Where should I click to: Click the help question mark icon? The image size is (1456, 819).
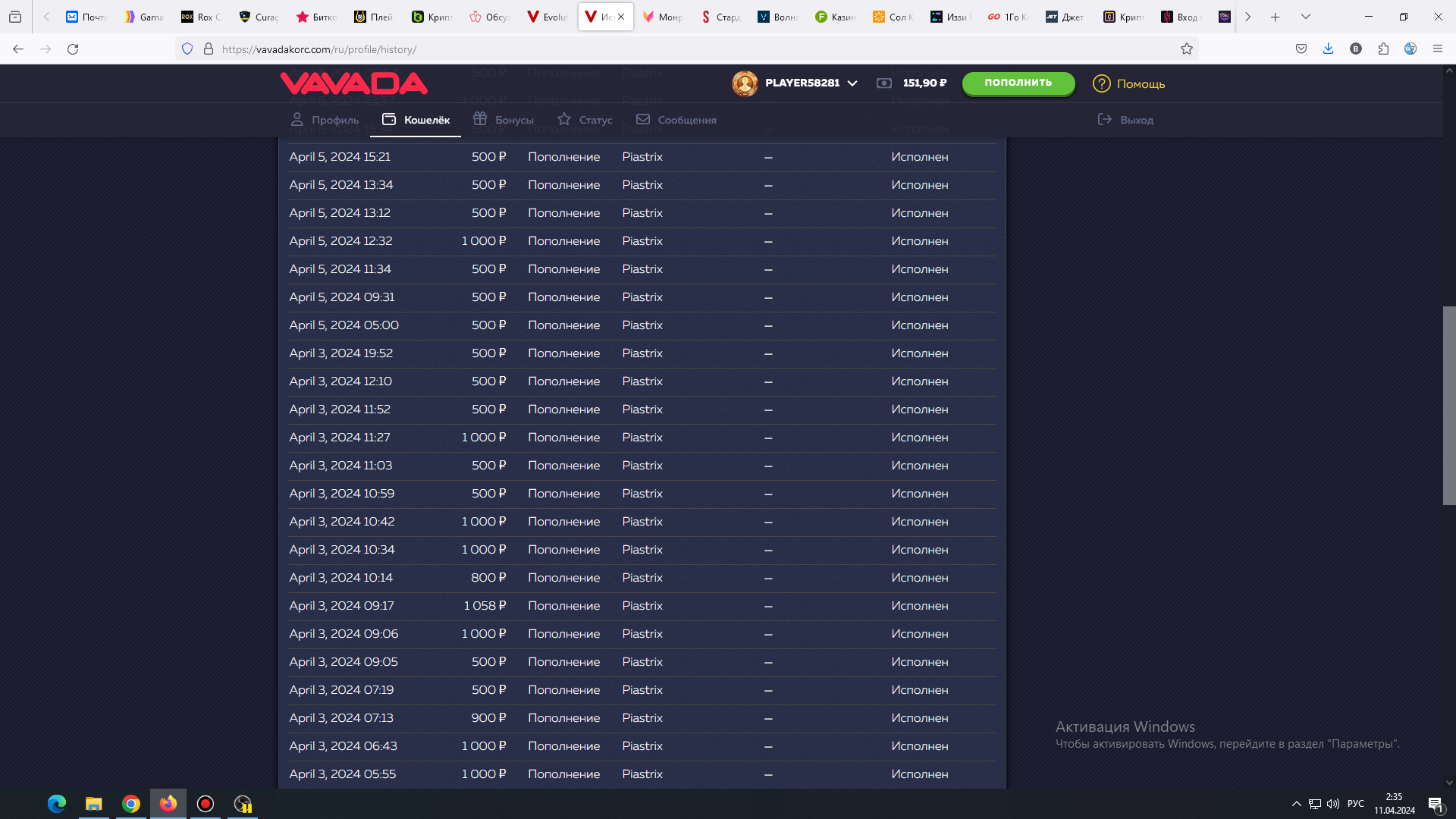click(x=1101, y=83)
